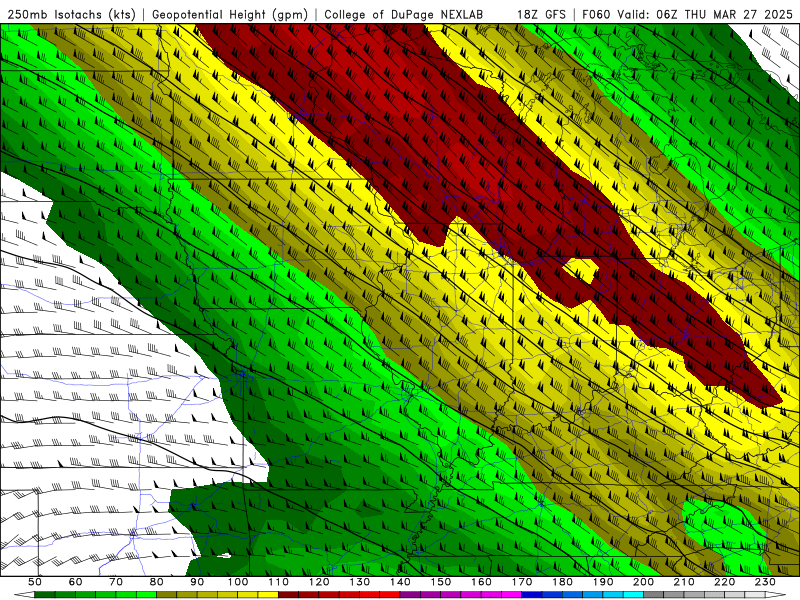Click the 130 label on the legend
Viewport: 800px width, 600px height.
359,582
